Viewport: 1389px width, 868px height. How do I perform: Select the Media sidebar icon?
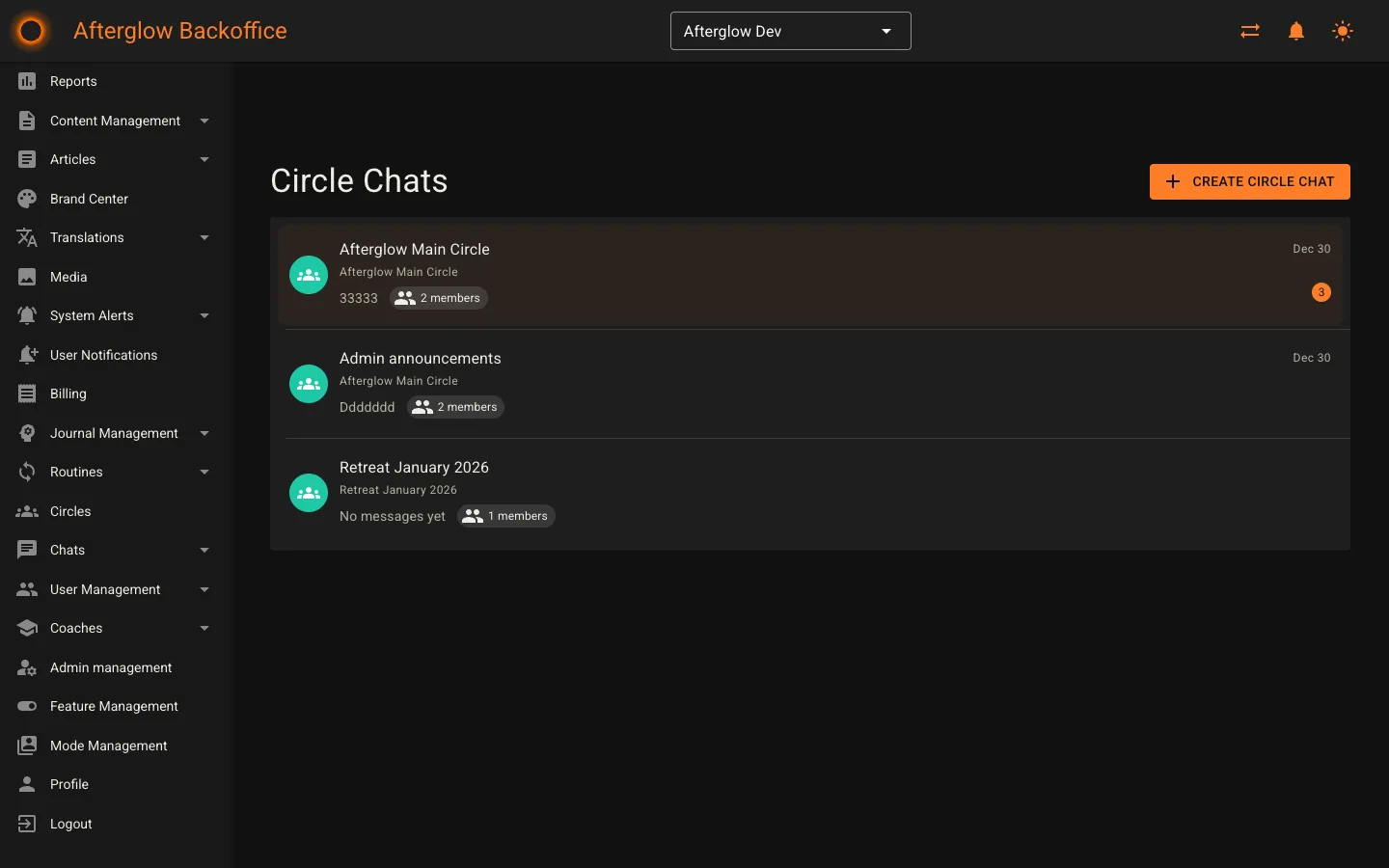coord(27,277)
